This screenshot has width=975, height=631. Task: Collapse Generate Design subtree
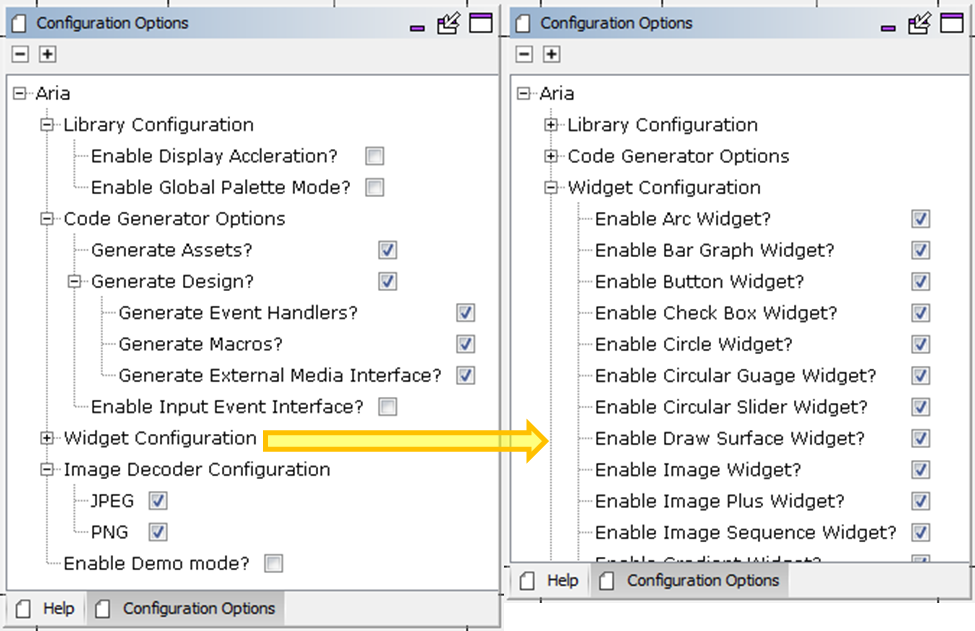click(x=75, y=282)
